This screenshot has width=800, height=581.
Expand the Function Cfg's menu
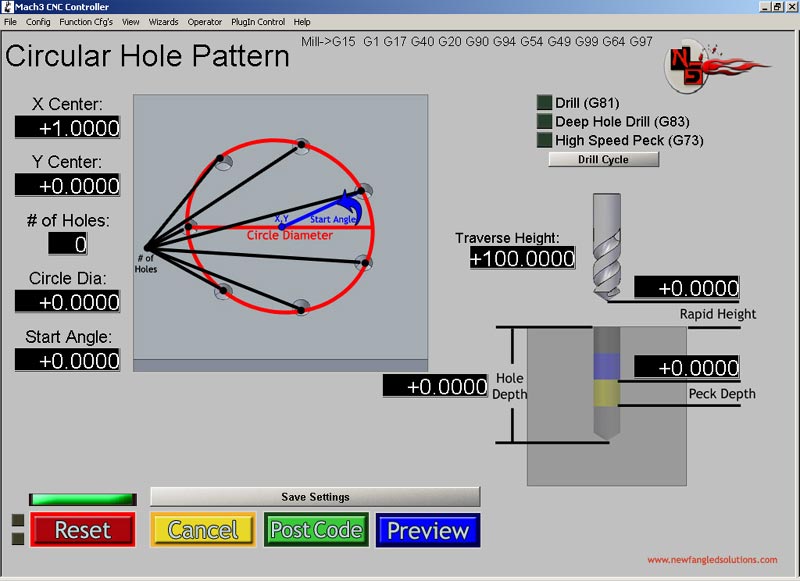[86, 22]
